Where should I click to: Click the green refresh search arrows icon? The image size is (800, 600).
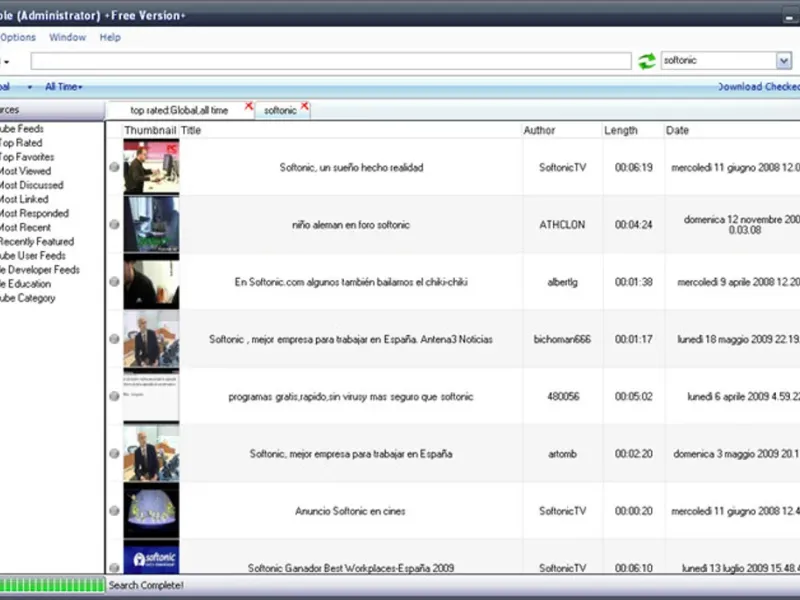(646, 61)
